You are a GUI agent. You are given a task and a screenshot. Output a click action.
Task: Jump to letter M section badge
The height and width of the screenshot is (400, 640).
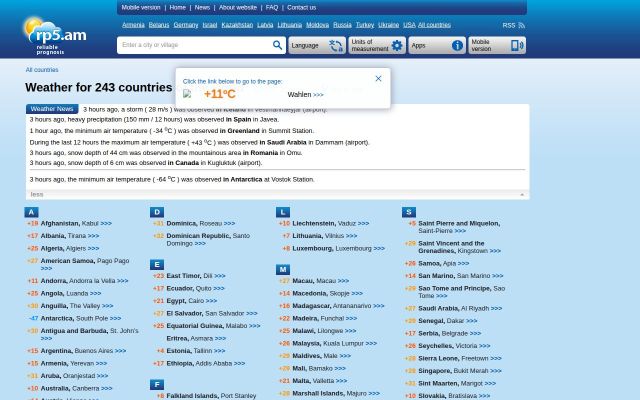coord(283,269)
